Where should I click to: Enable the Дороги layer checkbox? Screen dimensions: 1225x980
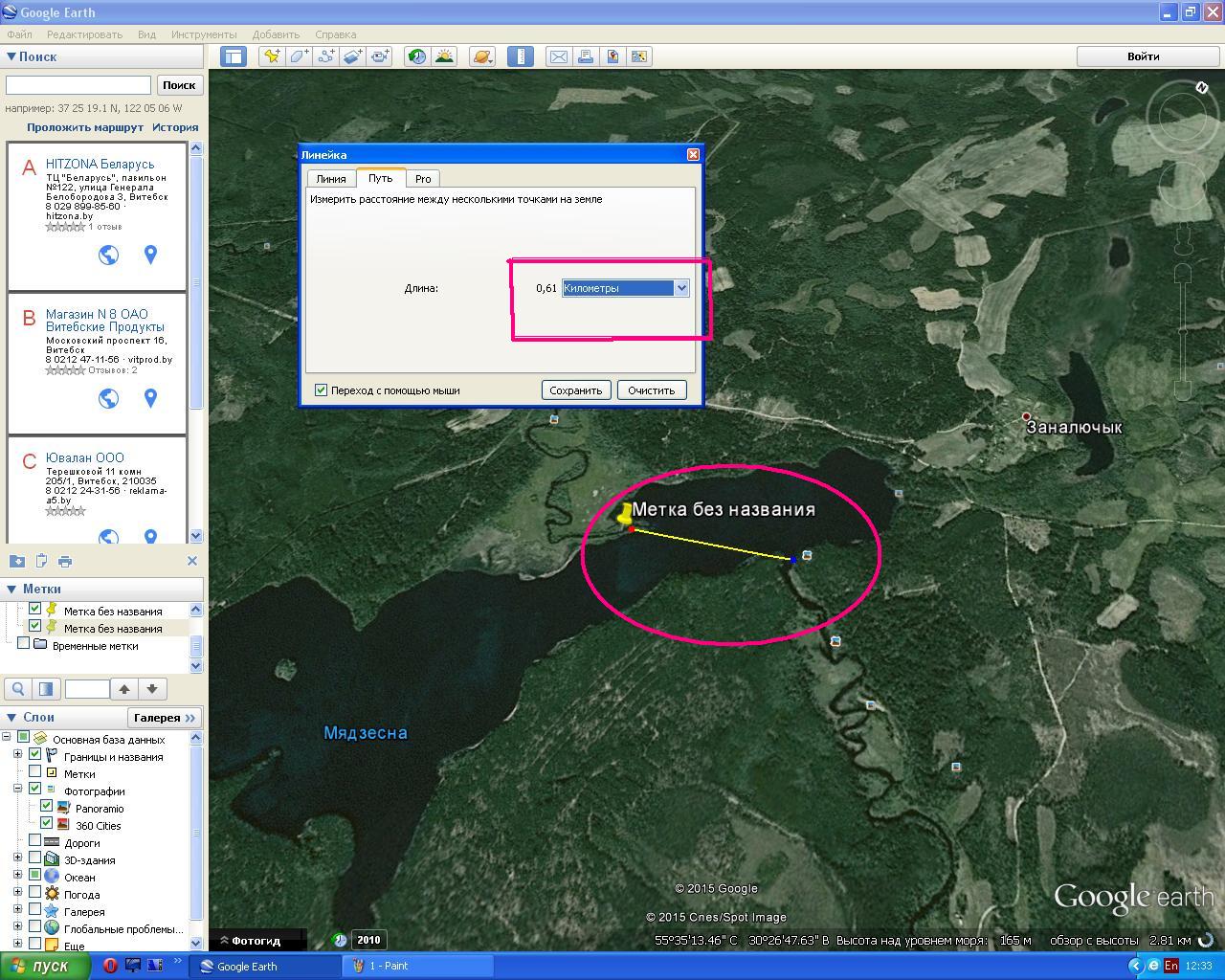pos(35,842)
